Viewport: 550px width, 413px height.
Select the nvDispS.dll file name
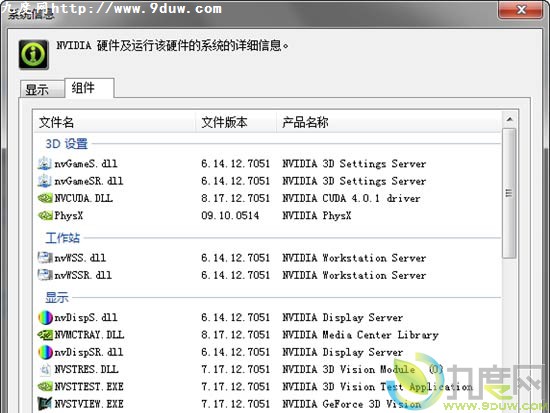coord(86,318)
